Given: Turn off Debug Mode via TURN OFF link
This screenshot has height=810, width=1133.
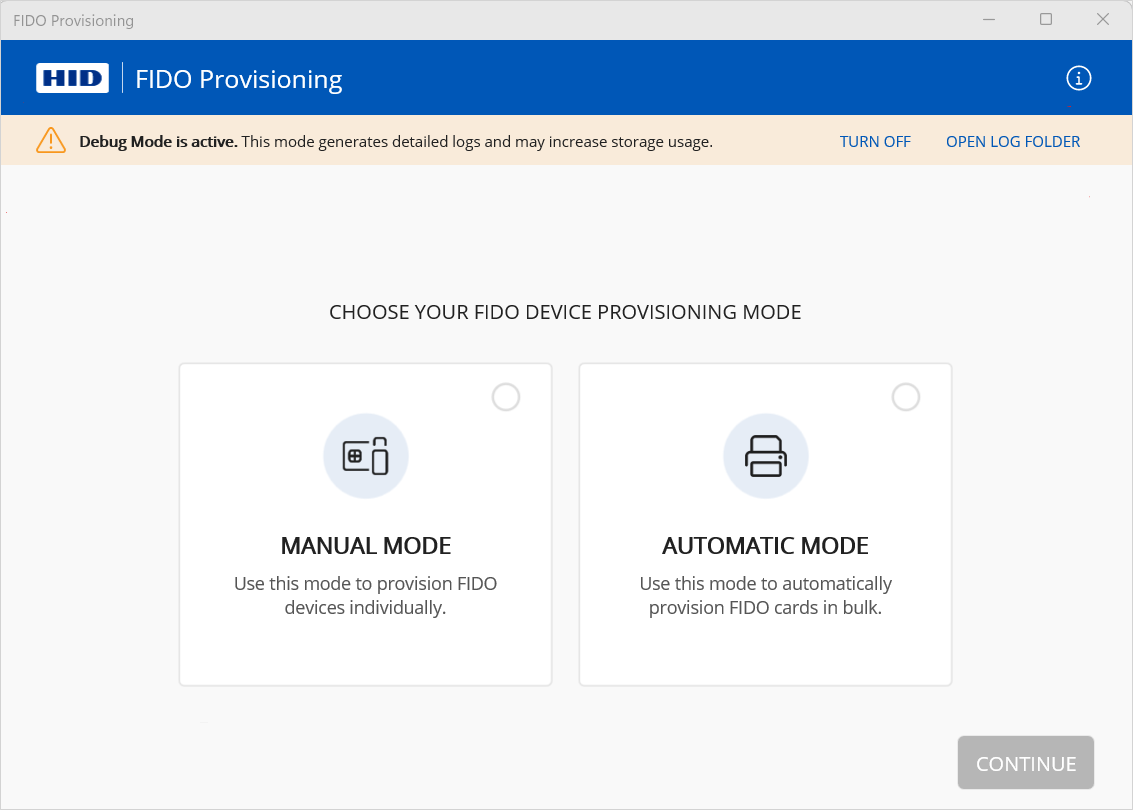Looking at the screenshot, I should 875,142.
